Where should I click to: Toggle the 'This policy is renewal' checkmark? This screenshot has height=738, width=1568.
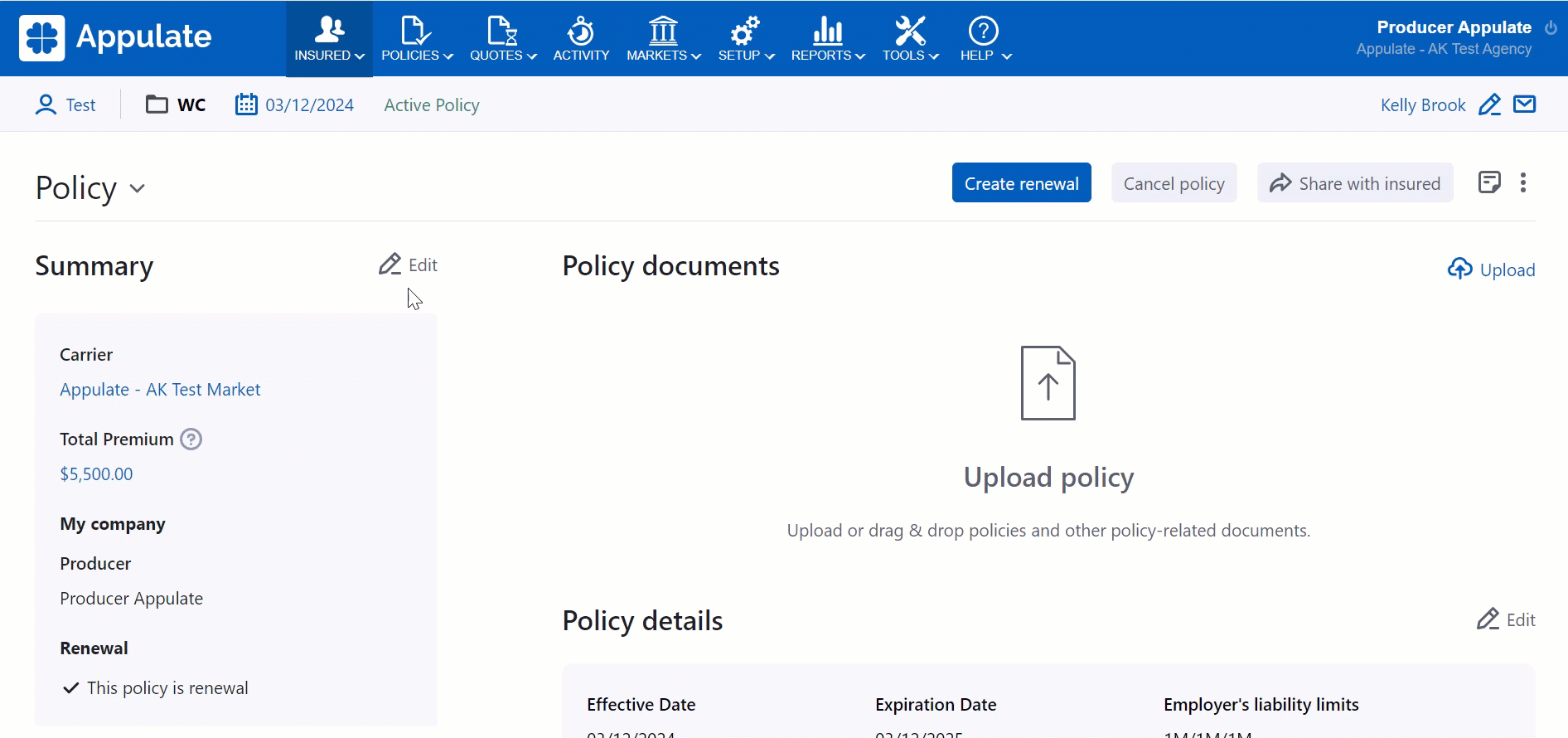click(x=71, y=688)
